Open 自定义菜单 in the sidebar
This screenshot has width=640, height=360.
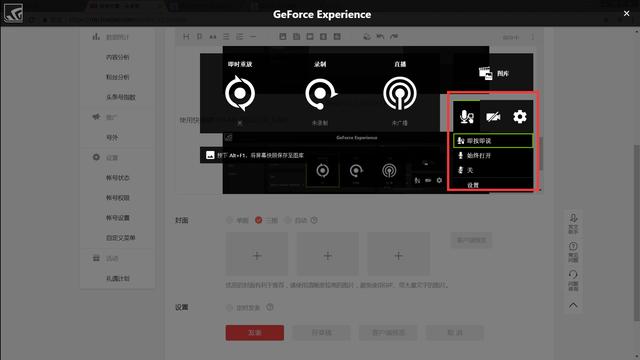121,238
